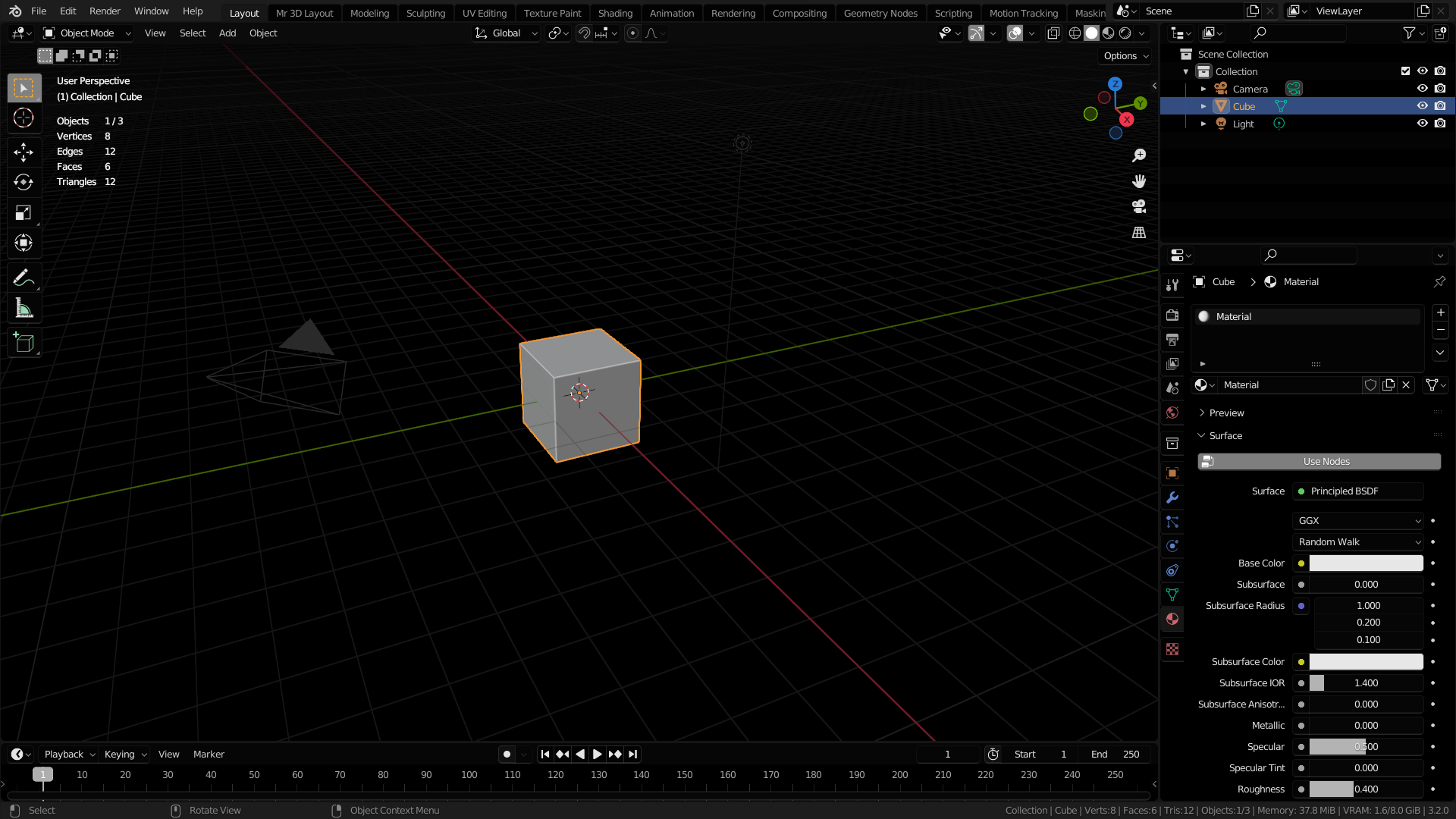Open the GGX distribution dropdown
The width and height of the screenshot is (1456, 819).
coord(1357,520)
